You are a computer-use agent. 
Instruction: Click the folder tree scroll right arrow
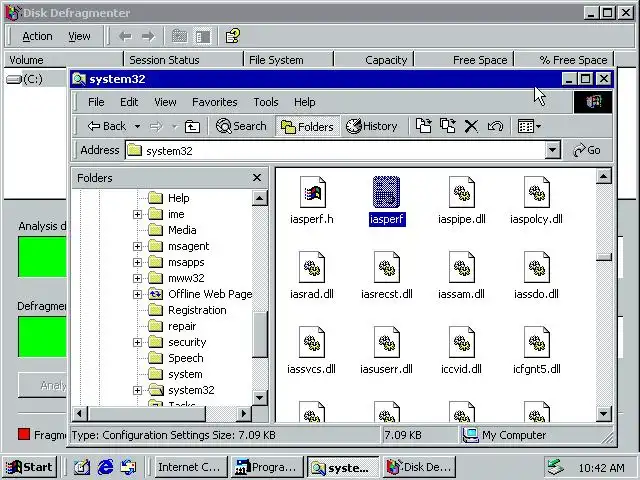point(244,414)
